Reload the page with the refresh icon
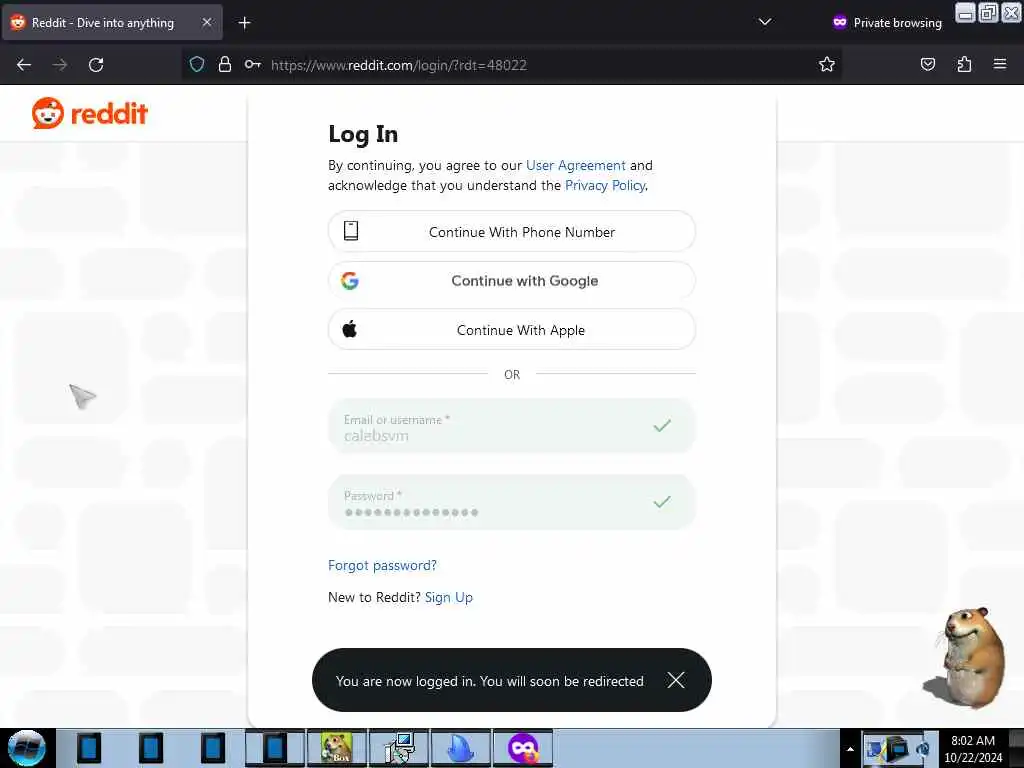The image size is (1024, 768). click(96, 65)
